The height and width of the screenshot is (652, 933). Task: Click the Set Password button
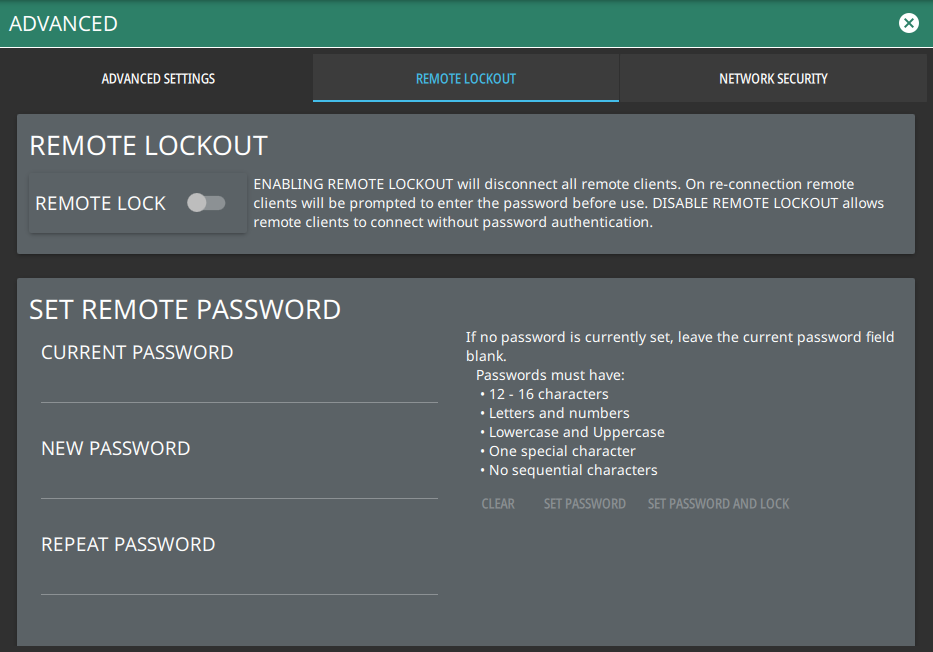tap(584, 504)
